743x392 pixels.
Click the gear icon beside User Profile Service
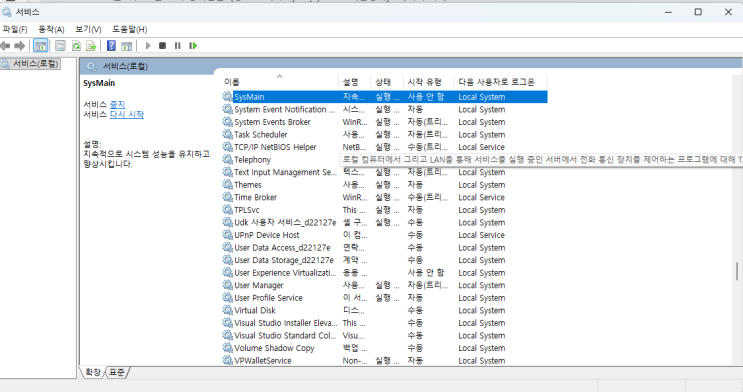click(227, 298)
